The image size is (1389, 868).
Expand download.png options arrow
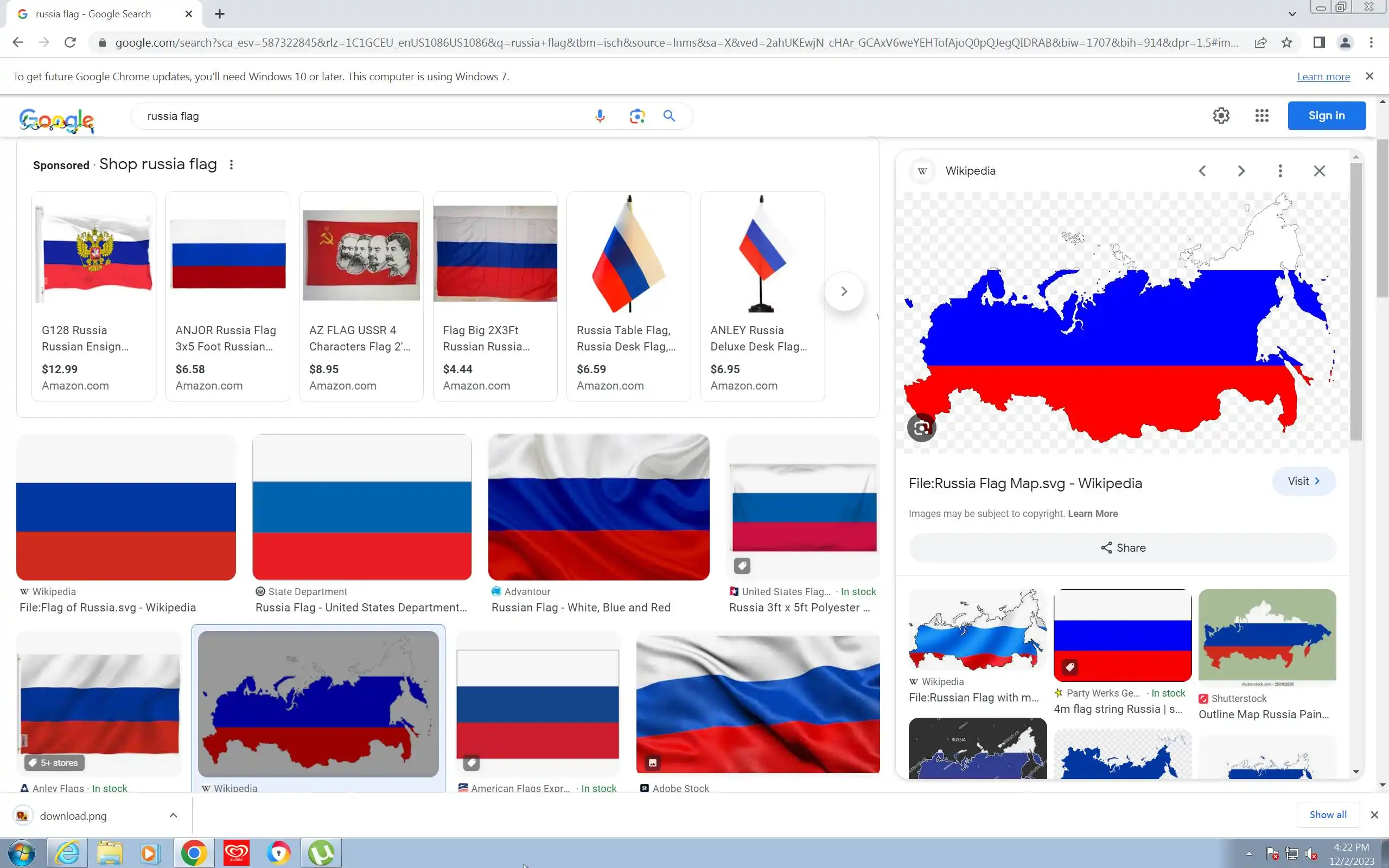click(x=173, y=815)
